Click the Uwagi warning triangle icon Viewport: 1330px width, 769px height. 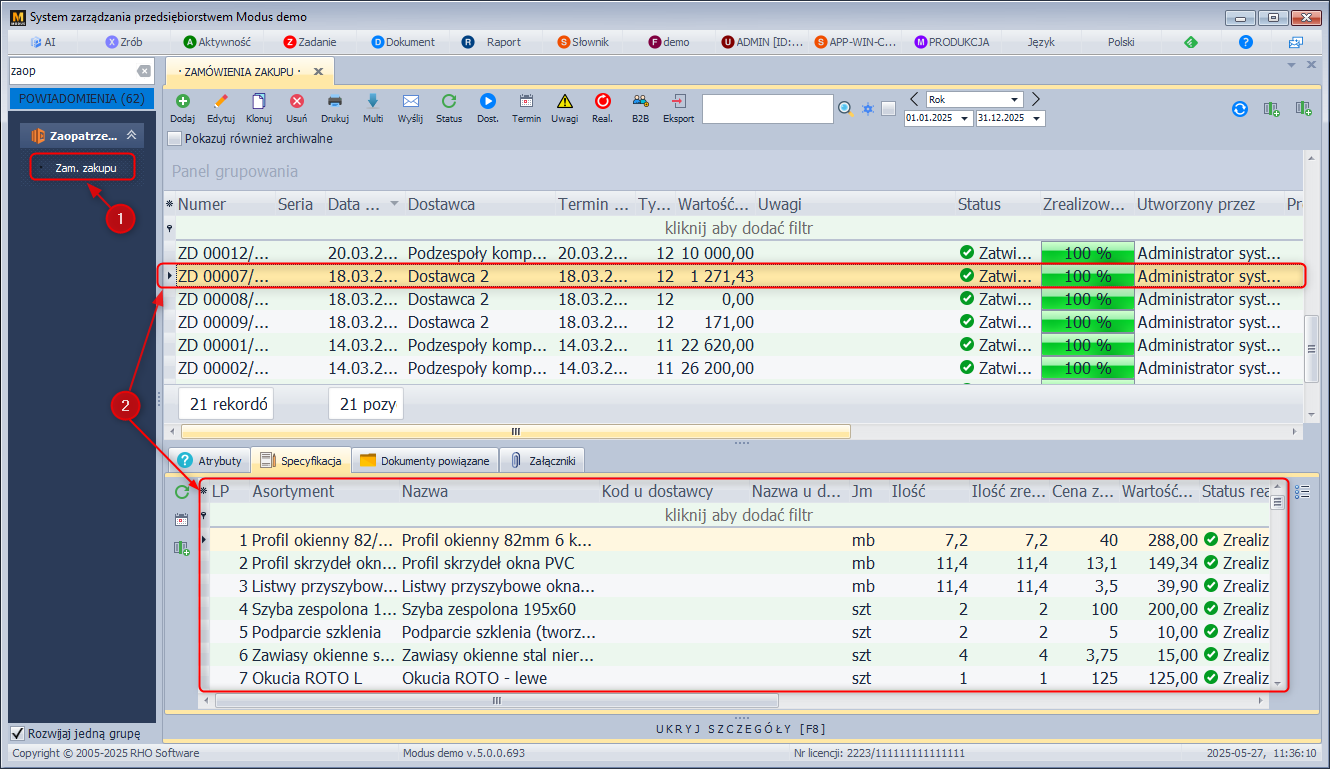point(564,101)
